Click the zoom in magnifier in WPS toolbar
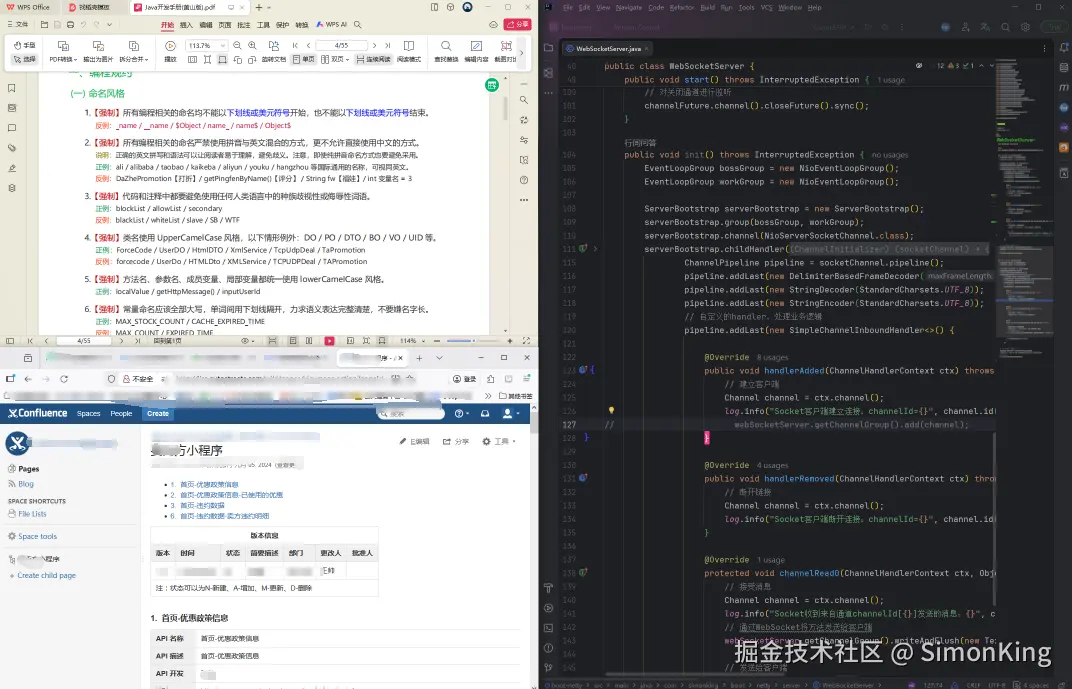The width and height of the screenshot is (1072, 689). [x=252, y=45]
